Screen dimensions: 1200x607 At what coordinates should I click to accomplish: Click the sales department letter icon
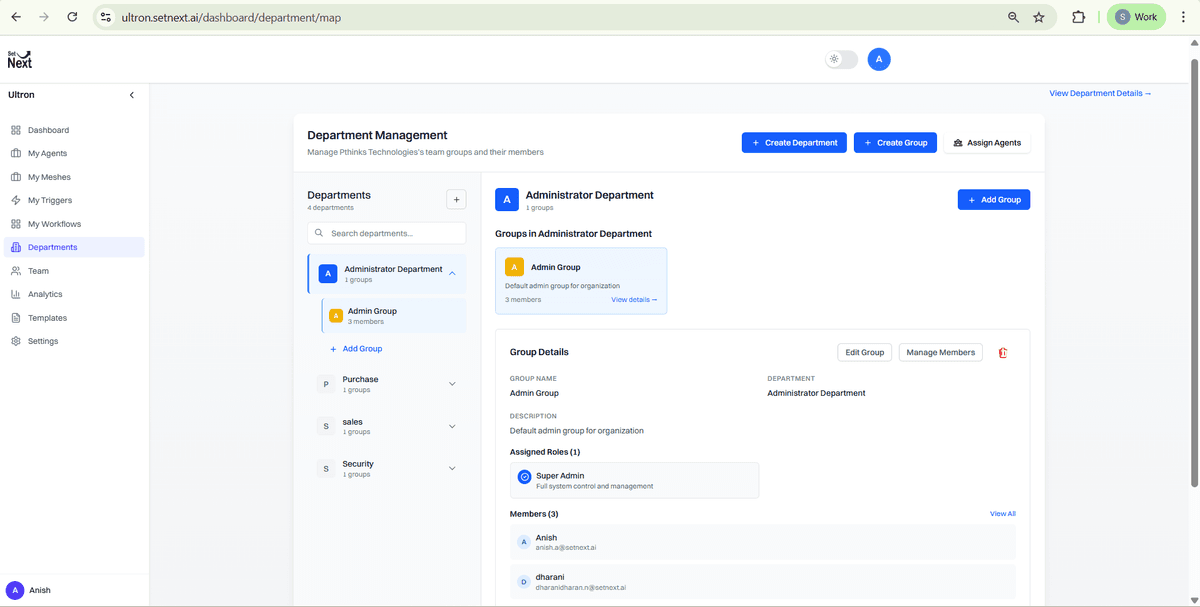point(326,426)
